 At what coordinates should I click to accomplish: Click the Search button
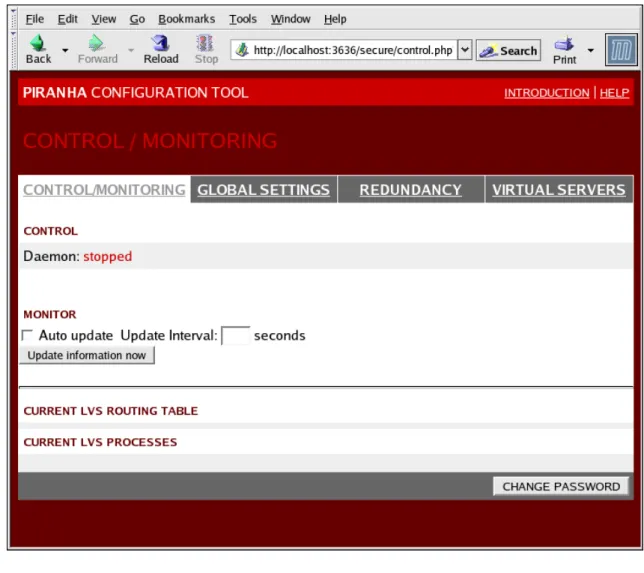coord(508,50)
